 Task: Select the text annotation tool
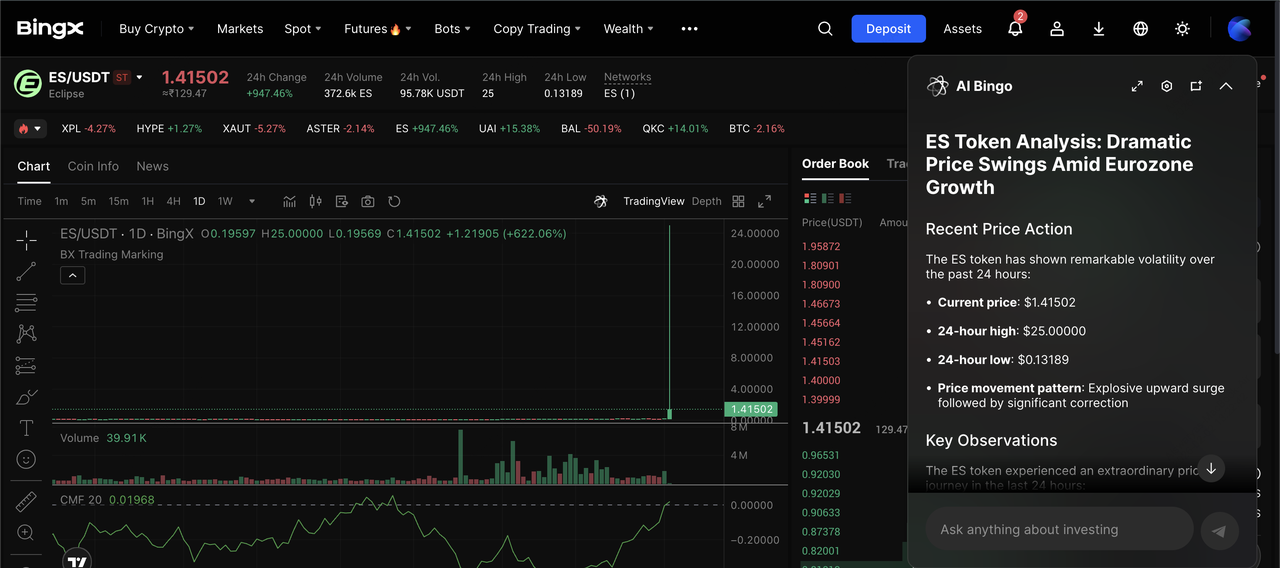(x=26, y=428)
